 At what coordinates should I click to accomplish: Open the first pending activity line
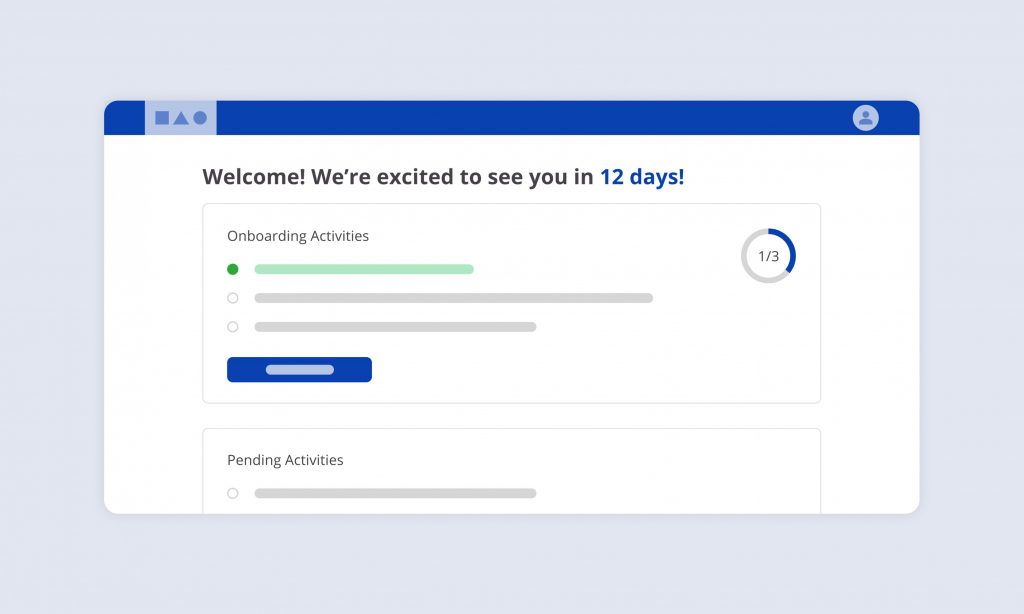395,493
